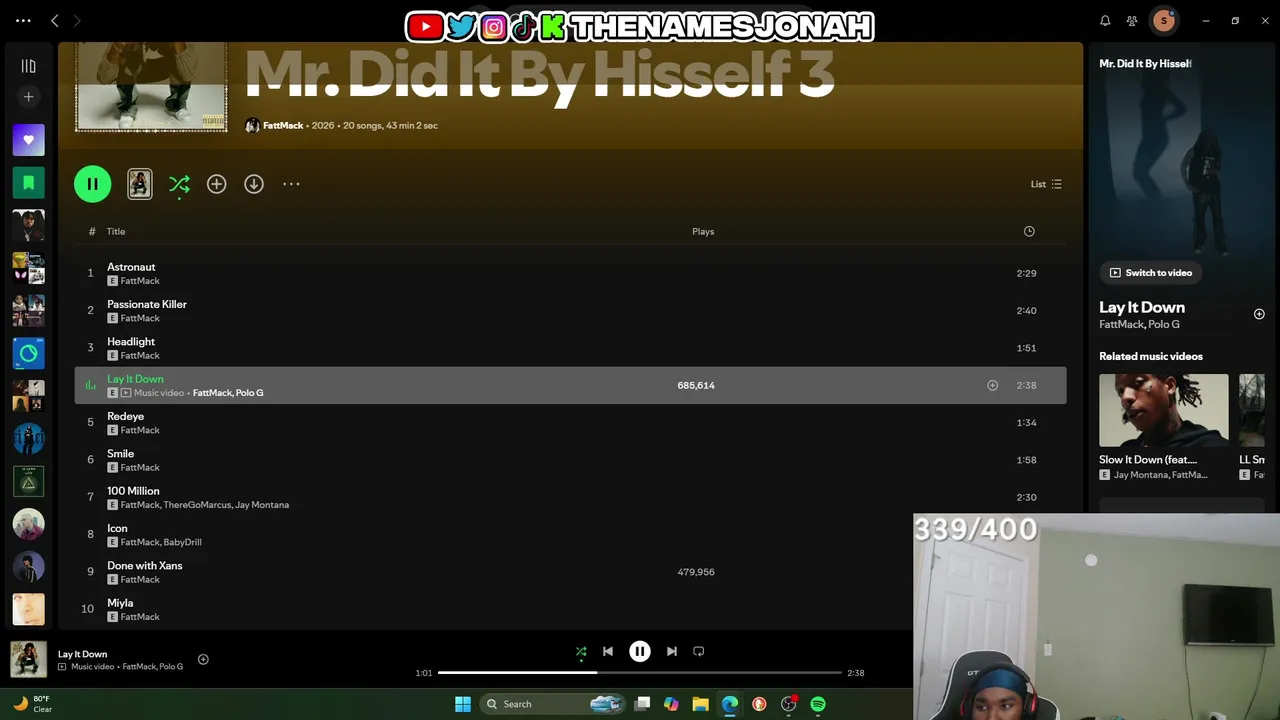Add the now-playing track in the bottom bar
Viewport: 1280px width, 720px height.
point(203,659)
